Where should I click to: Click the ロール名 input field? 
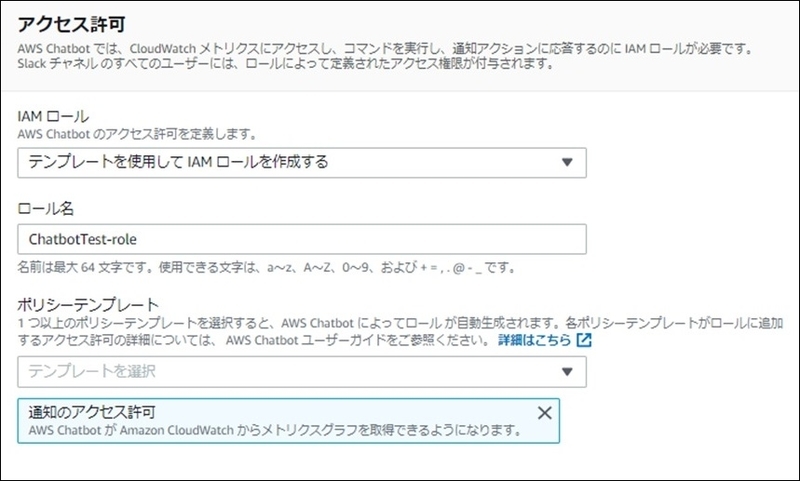coord(302,239)
